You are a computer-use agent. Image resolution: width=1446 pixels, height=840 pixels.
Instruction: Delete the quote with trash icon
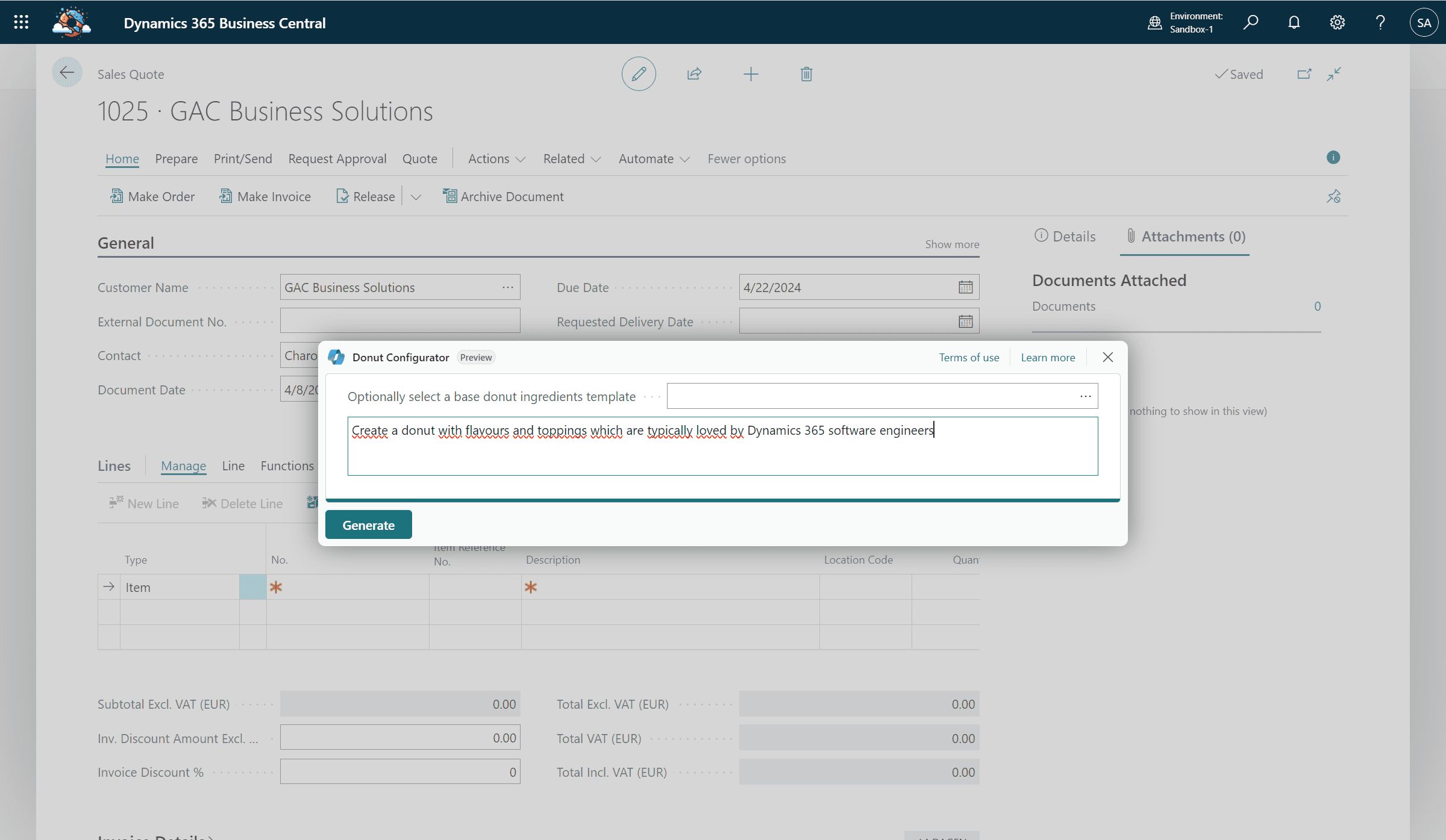tap(806, 74)
